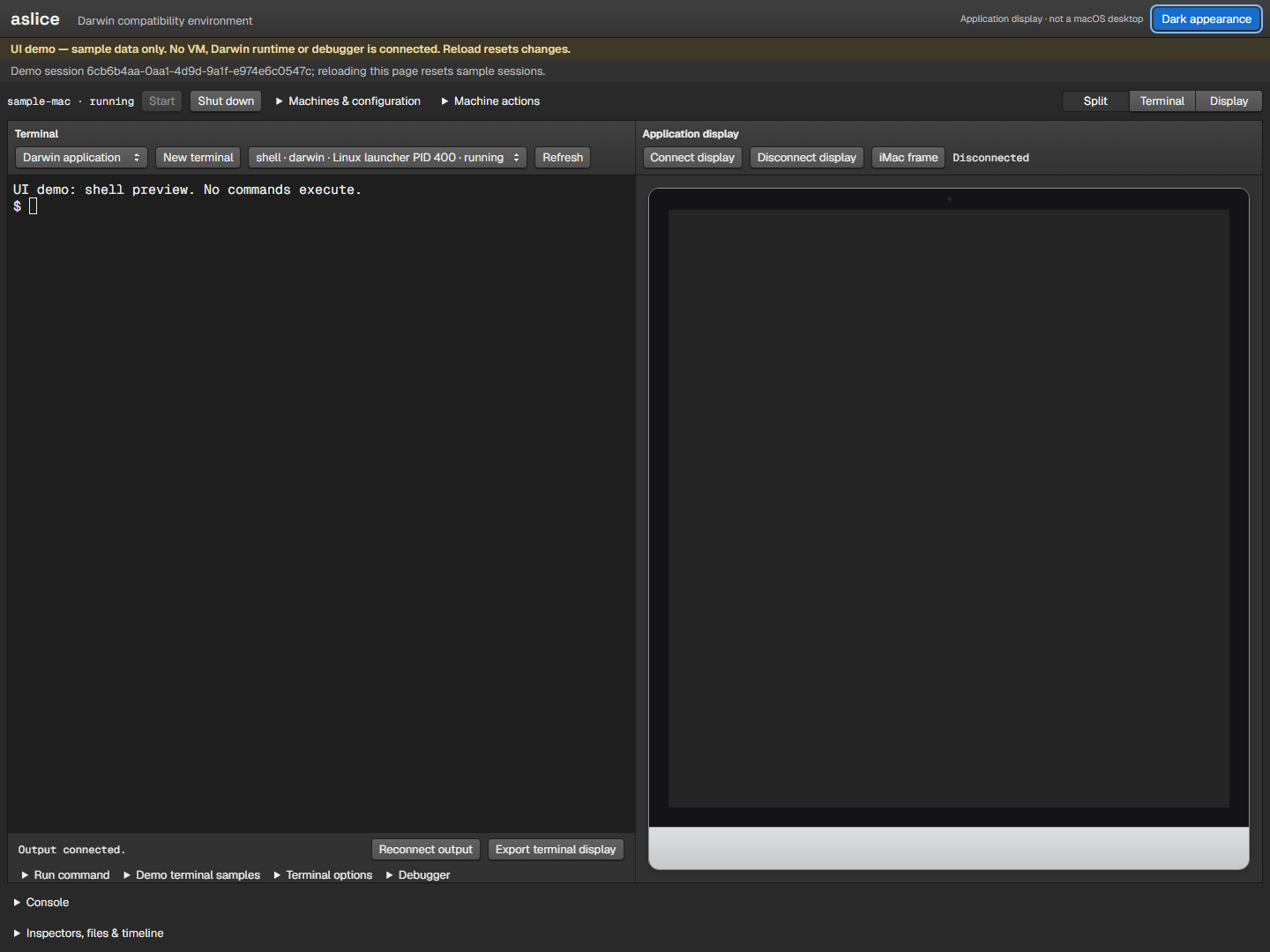Click Connect display
The width and height of the screenshot is (1270, 952).
pos(692,158)
